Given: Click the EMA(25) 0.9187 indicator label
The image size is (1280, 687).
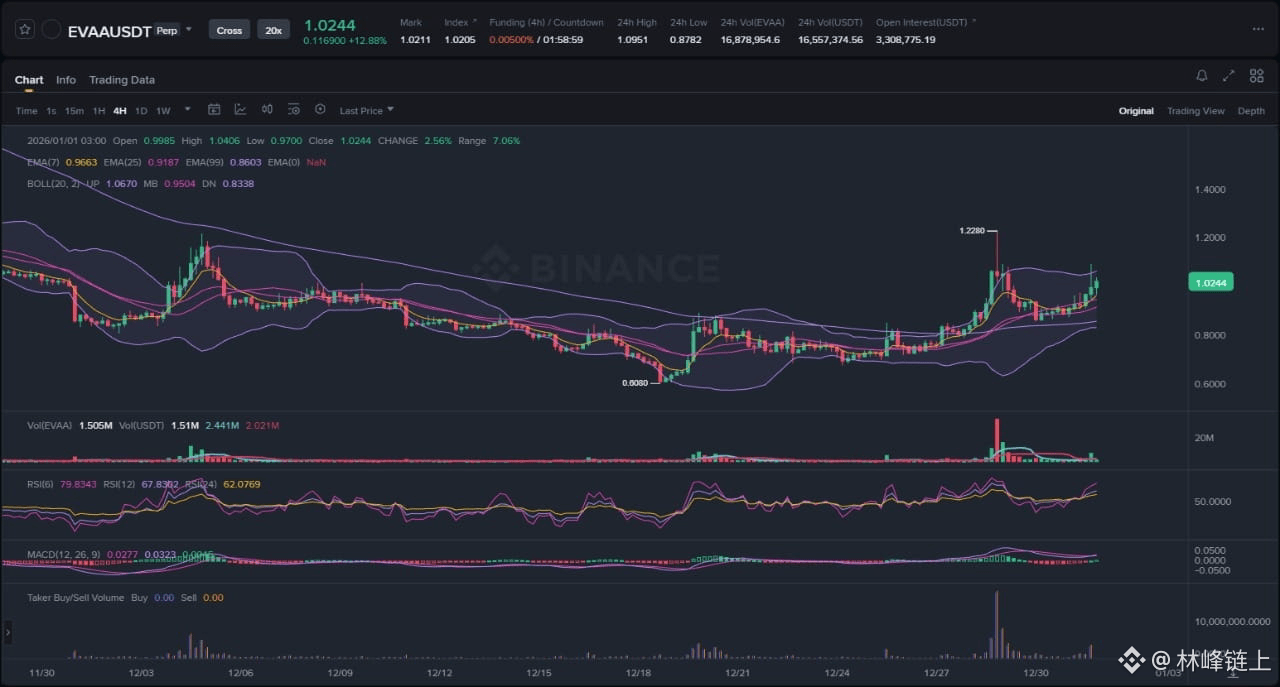Looking at the screenshot, I should (x=142, y=162).
